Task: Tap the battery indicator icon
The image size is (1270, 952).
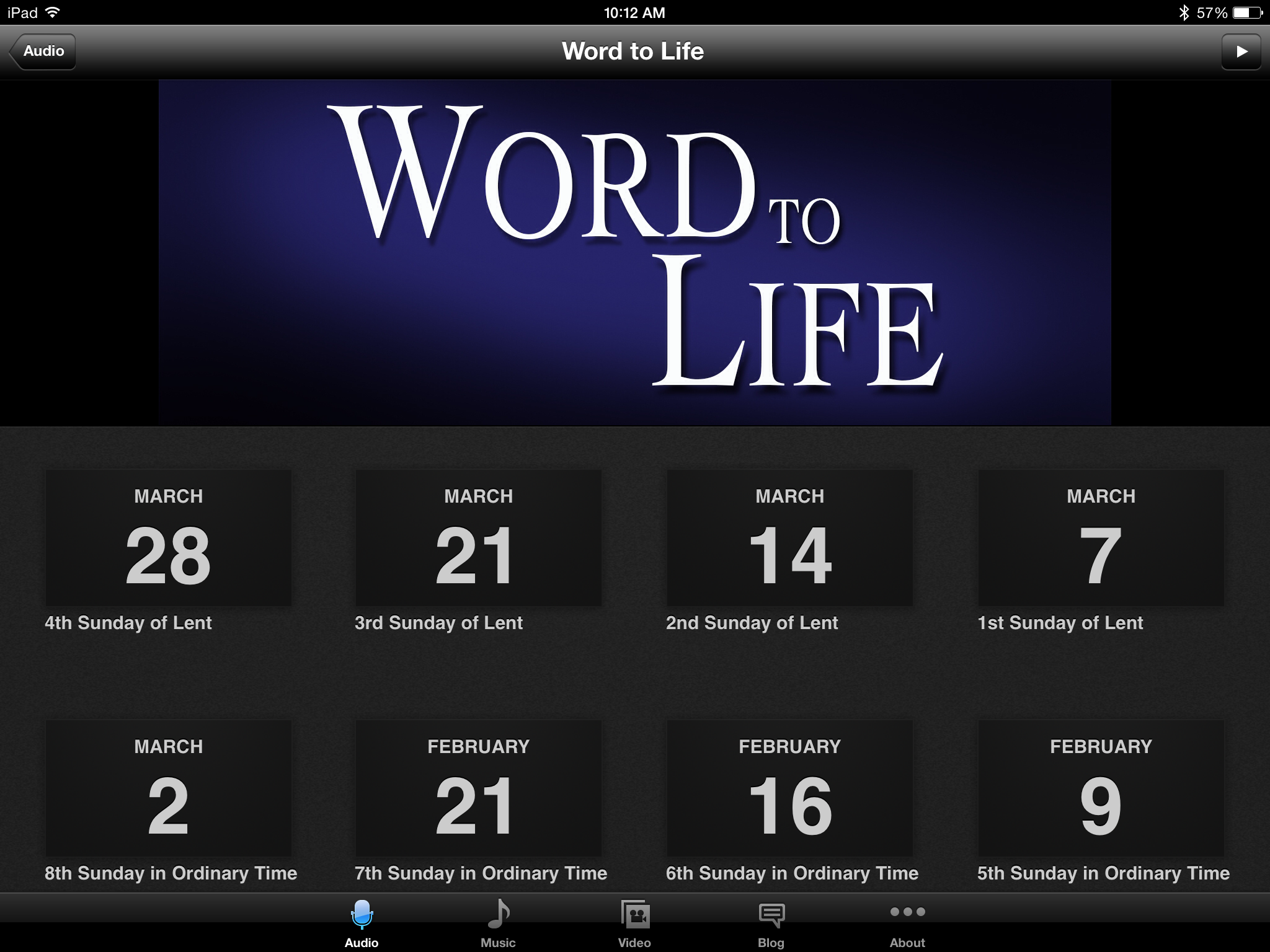Action: (x=1247, y=12)
